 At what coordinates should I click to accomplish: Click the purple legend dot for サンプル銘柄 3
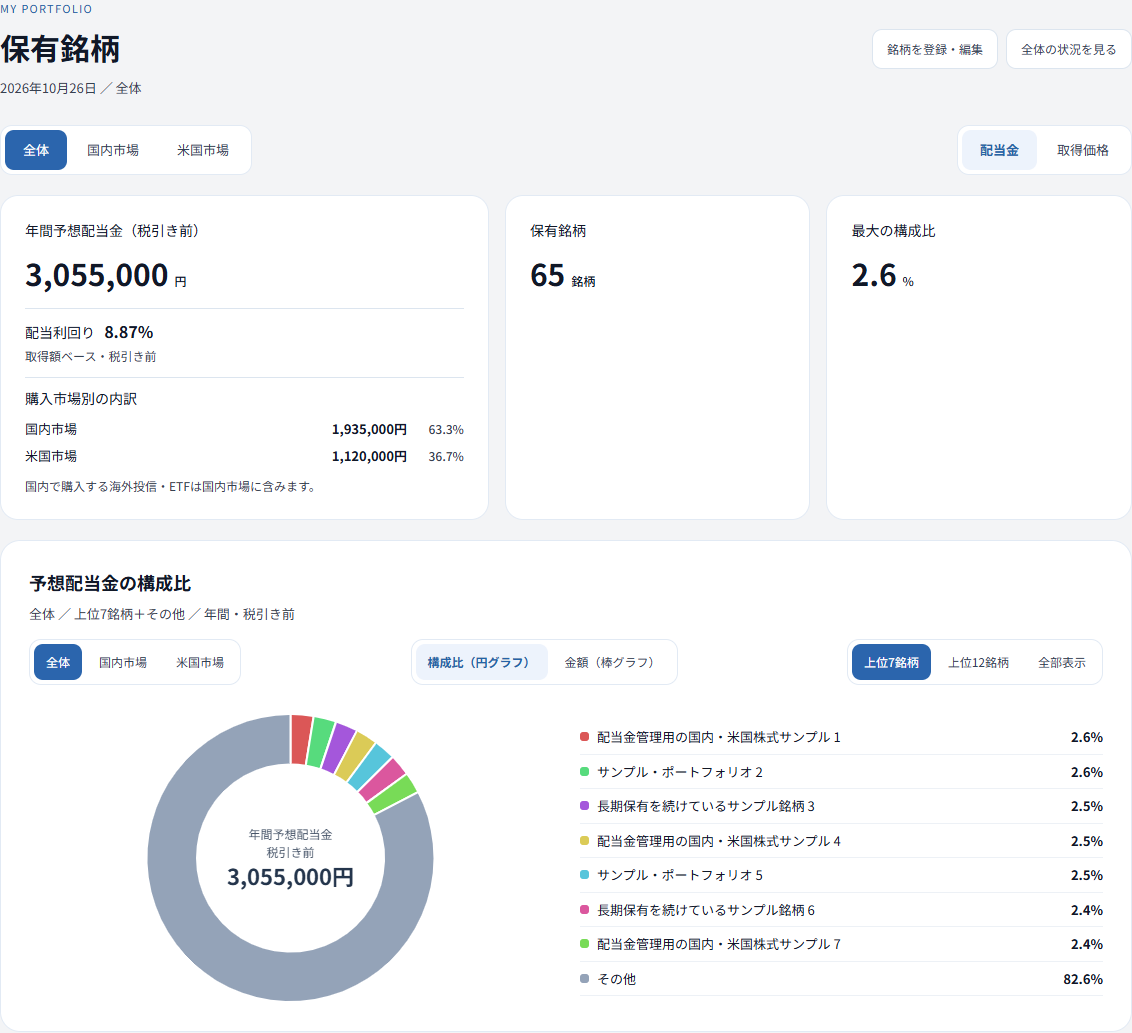[585, 806]
